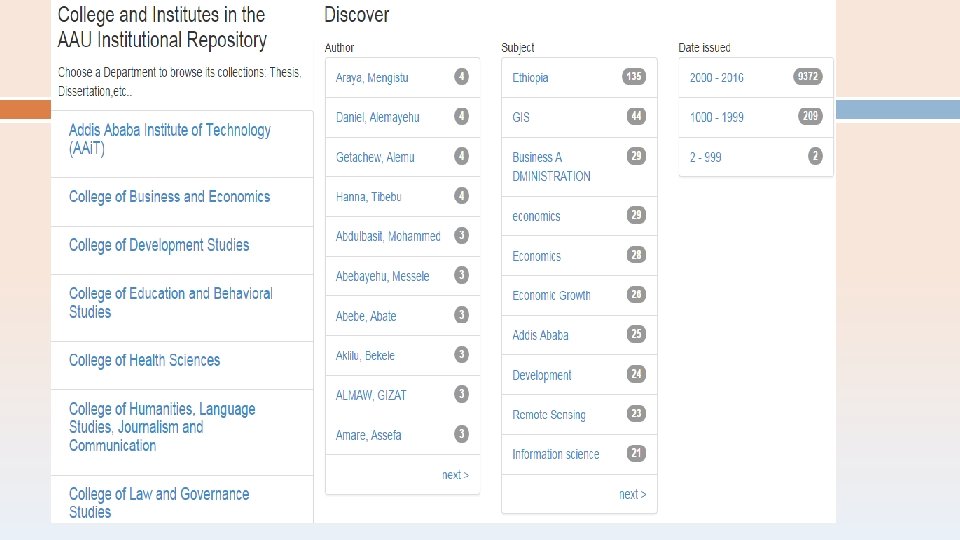Click the 44 badge next to GIS

point(636,117)
